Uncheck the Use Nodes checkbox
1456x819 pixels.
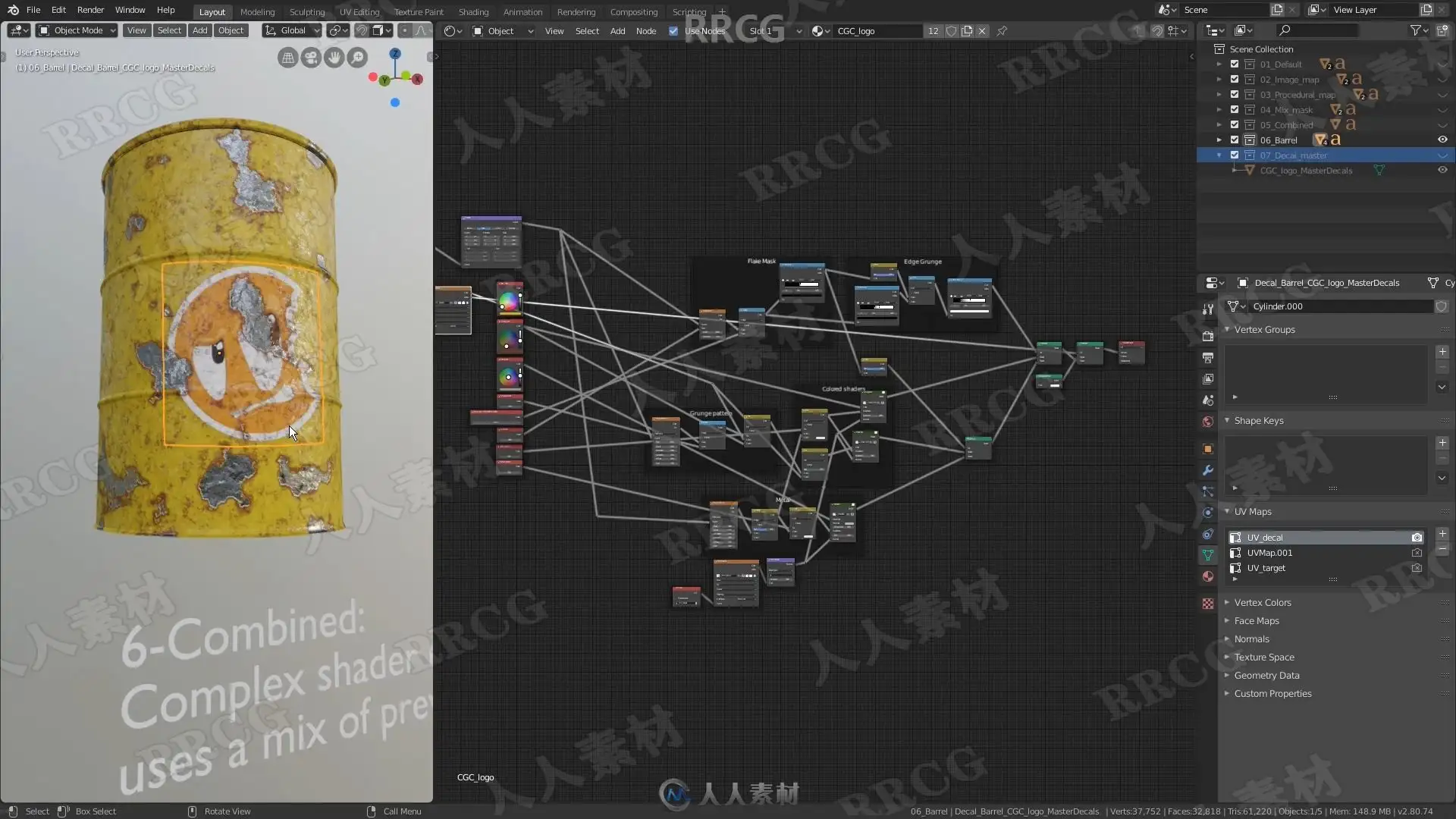point(673,31)
